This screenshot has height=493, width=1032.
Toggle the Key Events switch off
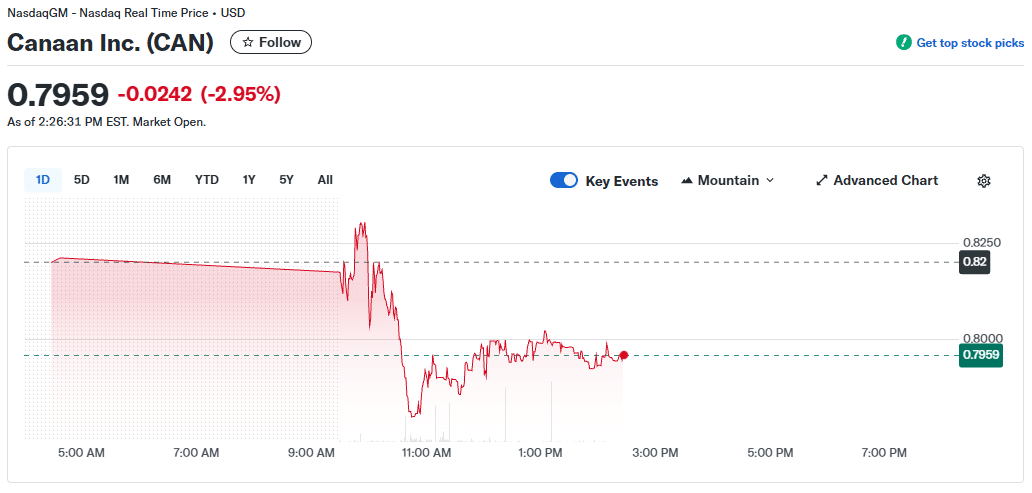pos(564,181)
